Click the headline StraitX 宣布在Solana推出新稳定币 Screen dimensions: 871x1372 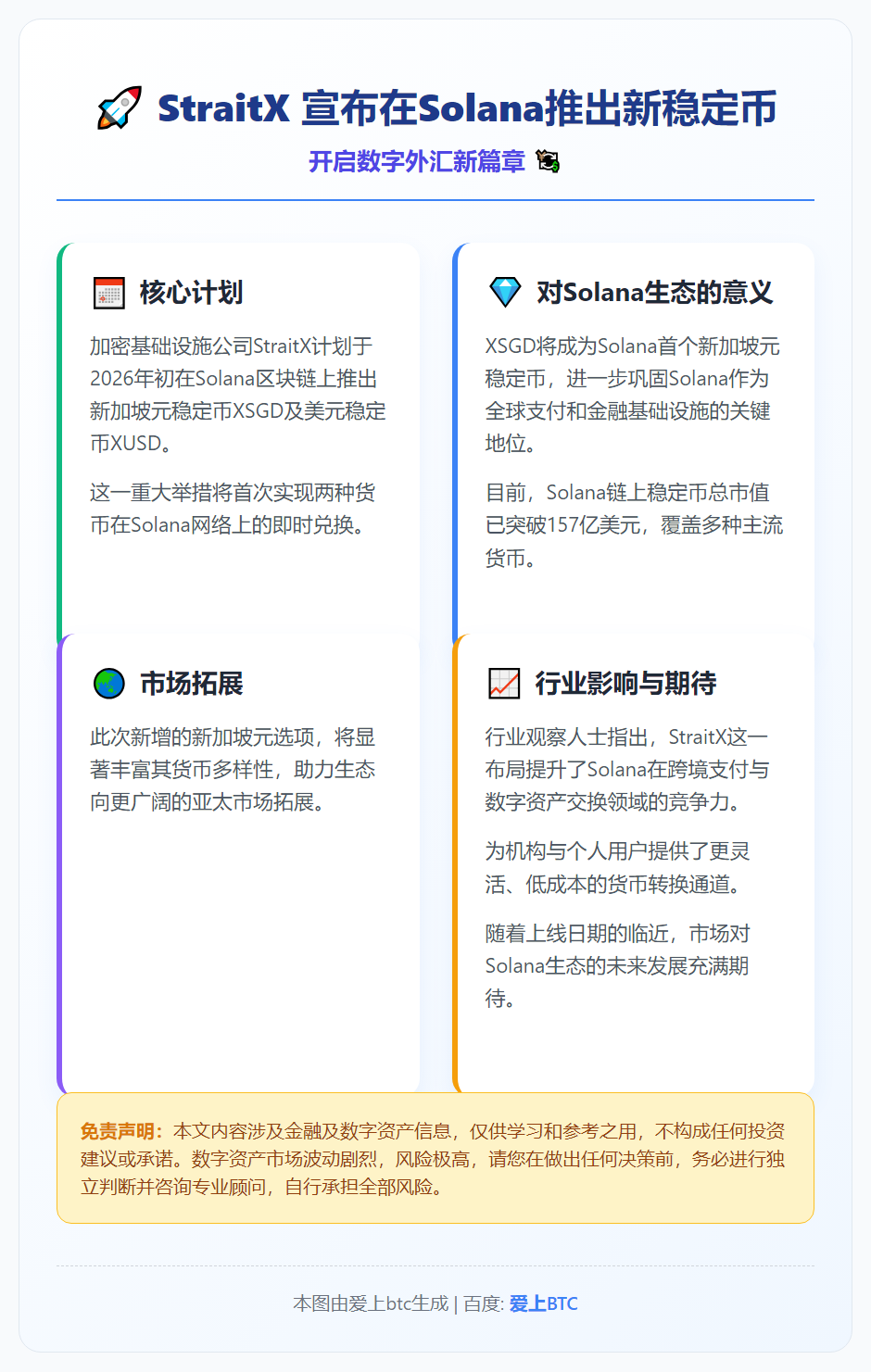pos(467,108)
